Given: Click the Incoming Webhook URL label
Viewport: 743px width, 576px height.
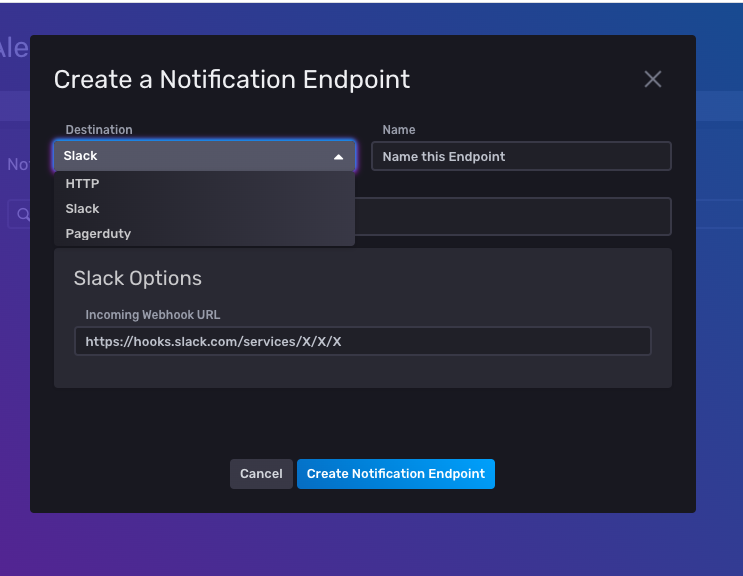Looking at the screenshot, I should click(x=153, y=315).
